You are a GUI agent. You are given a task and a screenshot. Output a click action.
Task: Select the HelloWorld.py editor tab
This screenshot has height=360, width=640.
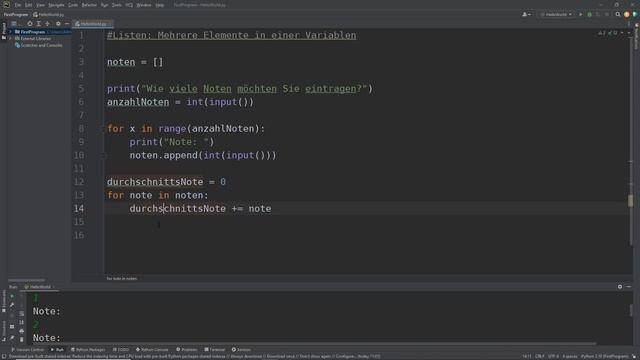[x=93, y=24]
